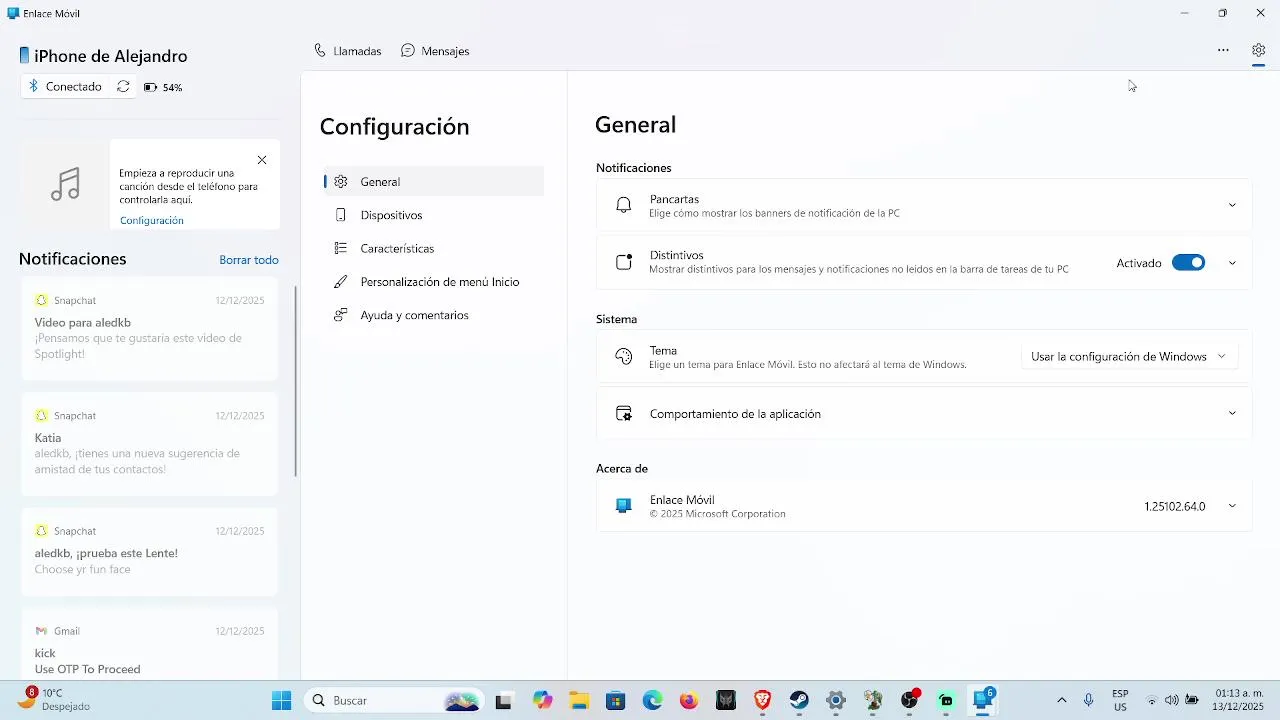This screenshot has width=1280, height=720.
Task: Open the Configuración link in music card
Action: pos(152,220)
